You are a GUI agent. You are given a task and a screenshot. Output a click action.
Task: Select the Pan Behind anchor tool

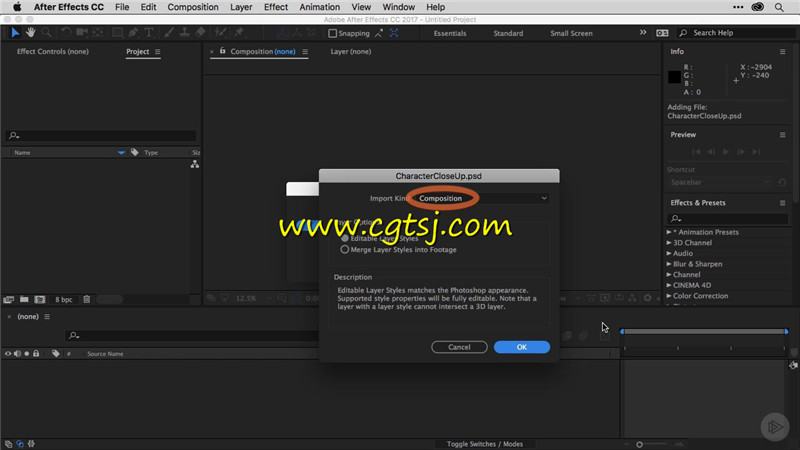click(97, 33)
